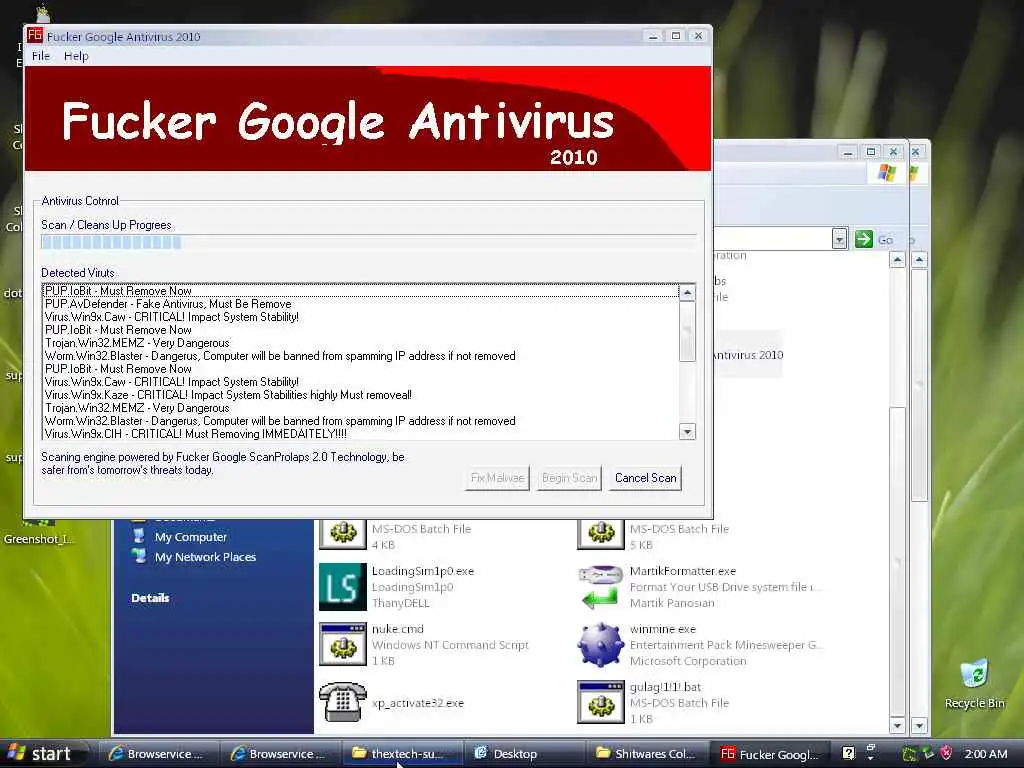Open the Help menu in antivirus window
The height and width of the screenshot is (768, 1024).
(76, 56)
